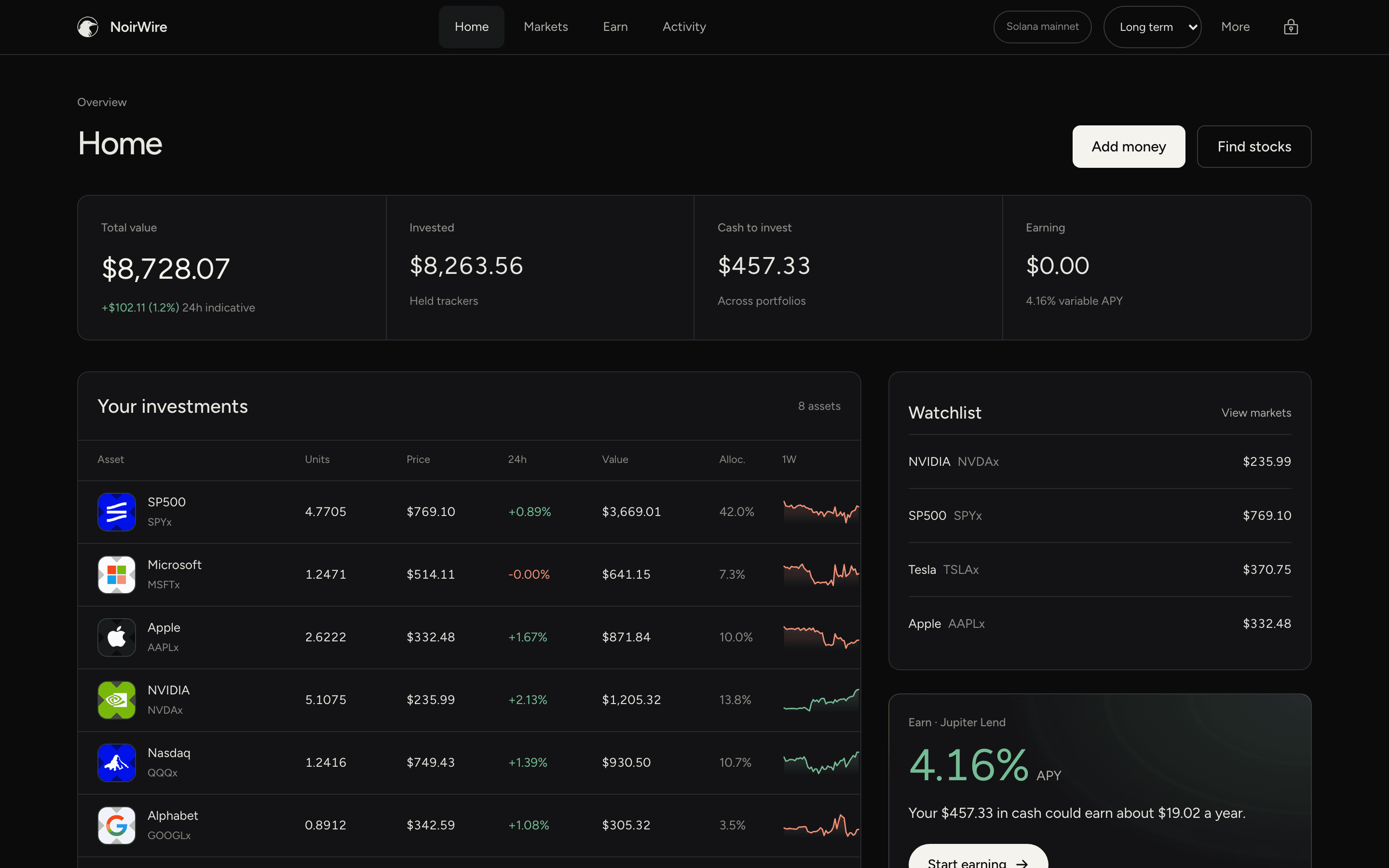The width and height of the screenshot is (1389, 868).
Task: Click the Find stocks button
Action: pyautogui.click(x=1254, y=147)
